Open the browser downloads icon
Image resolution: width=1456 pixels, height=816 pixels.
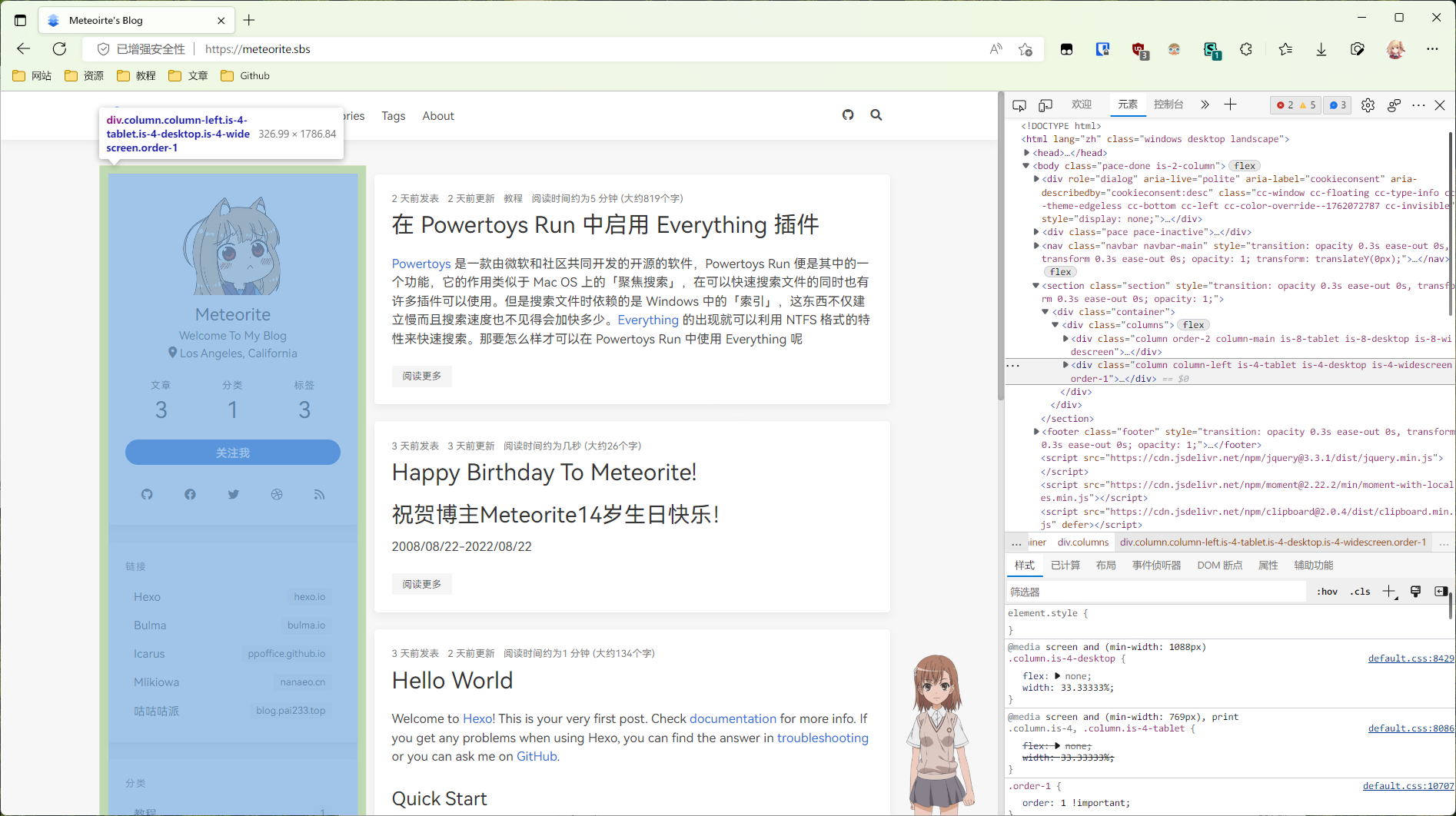tap(1321, 49)
